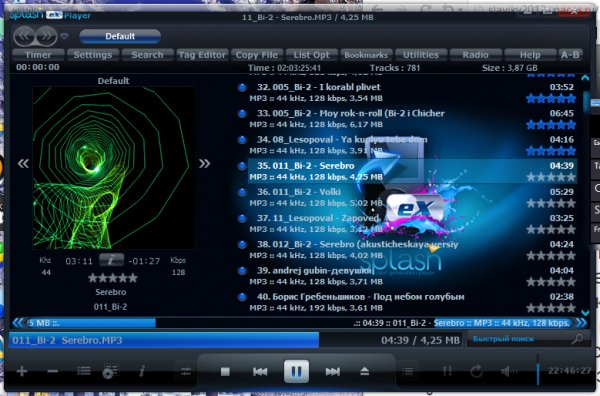Toggle the A-B repeat button

(570, 55)
